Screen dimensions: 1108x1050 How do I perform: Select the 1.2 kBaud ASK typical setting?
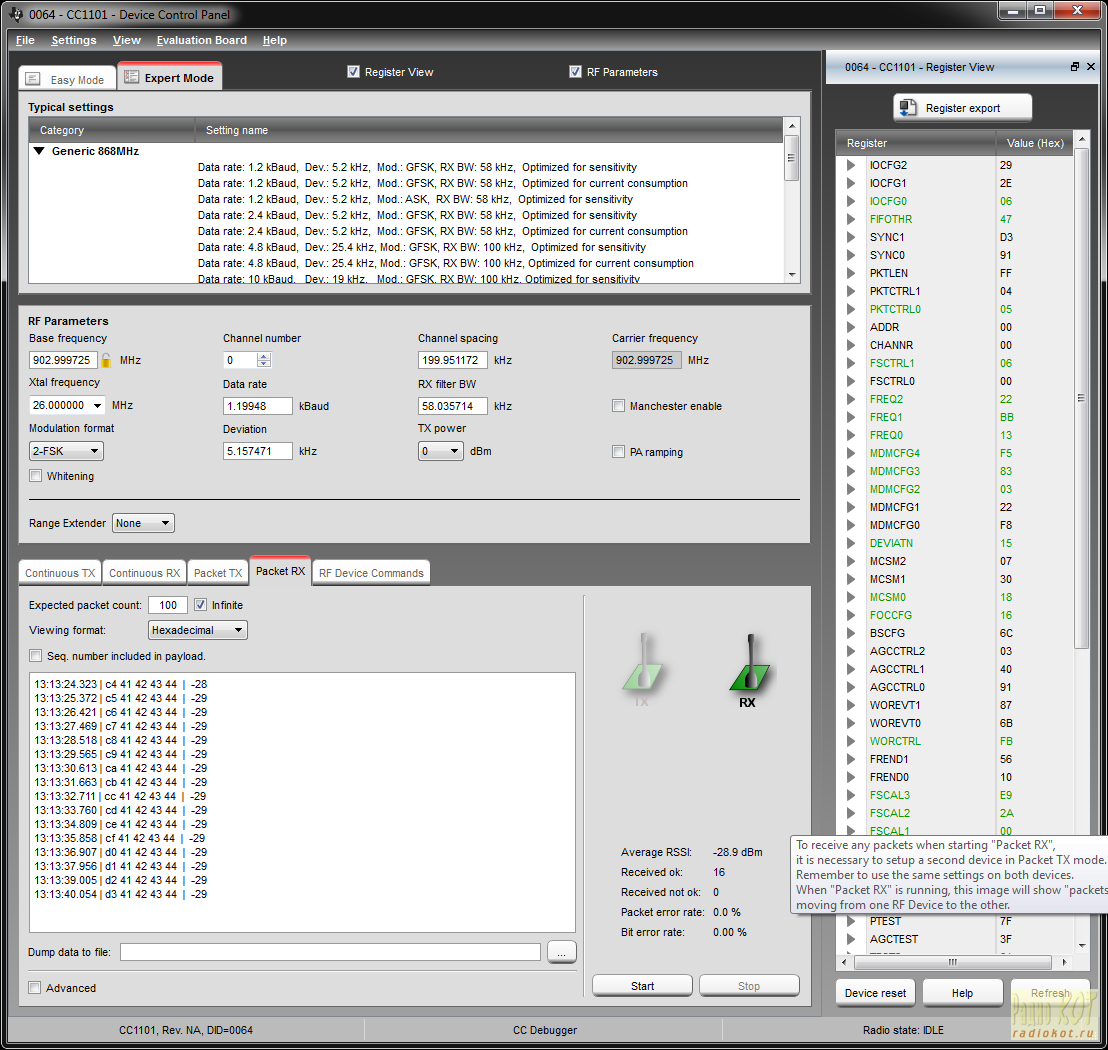click(416, 199)
